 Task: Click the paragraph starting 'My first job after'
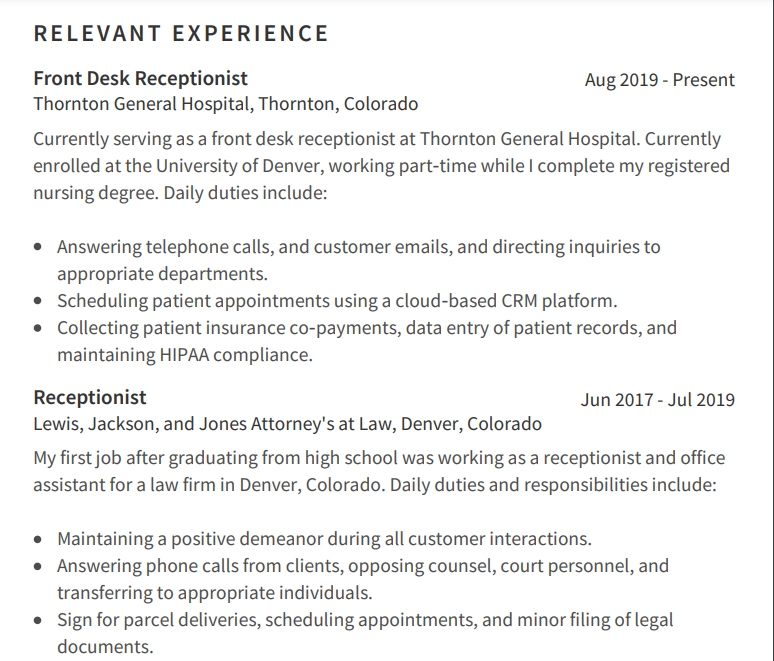(x=379, y=471)
